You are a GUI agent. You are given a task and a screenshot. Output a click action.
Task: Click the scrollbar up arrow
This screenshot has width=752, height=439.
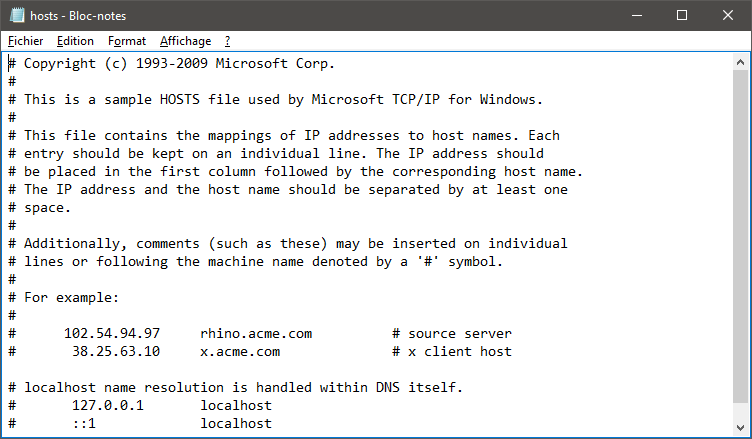[x=740, y=62]
